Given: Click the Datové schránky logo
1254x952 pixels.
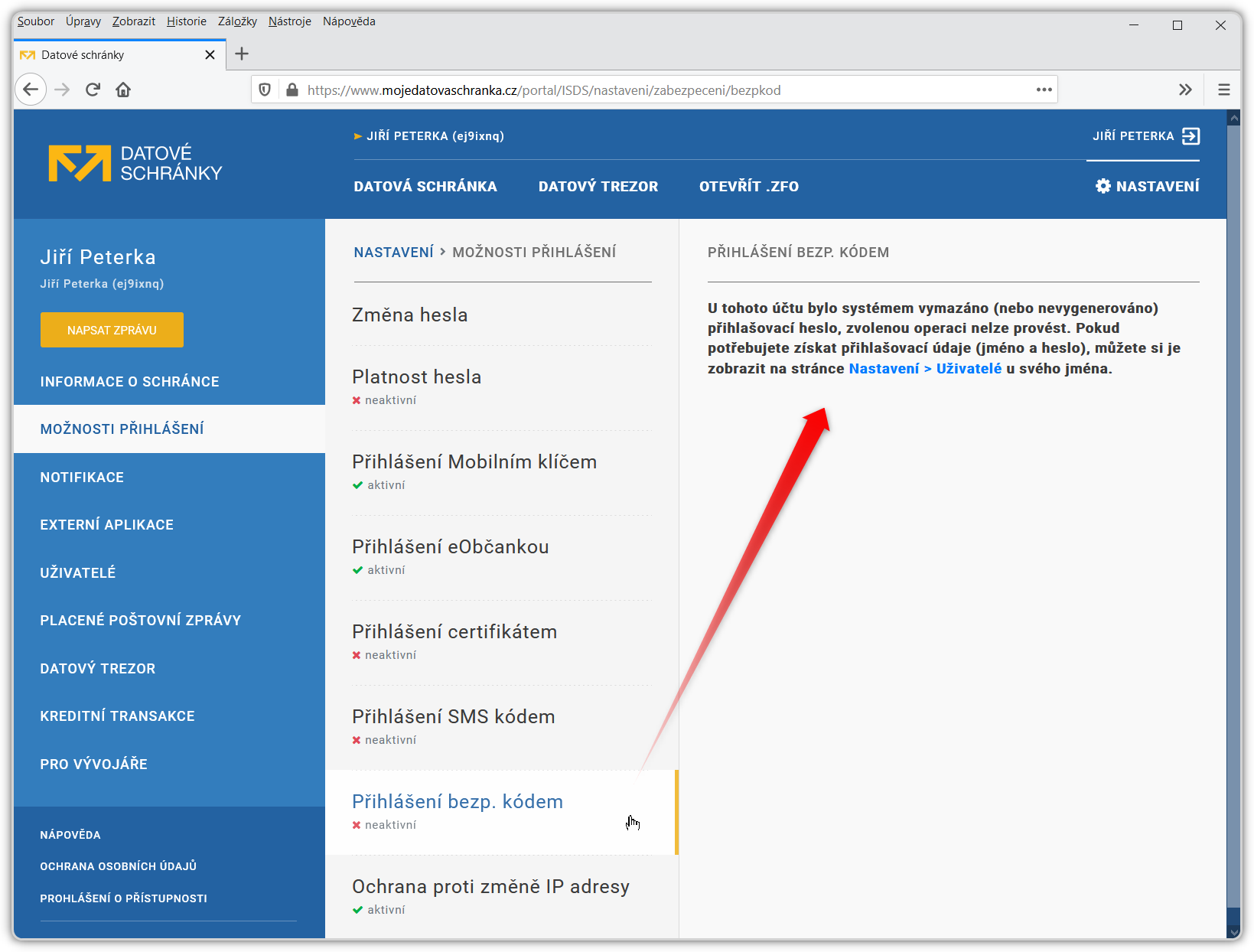Looking at the screenshot, I should (135, 163).
